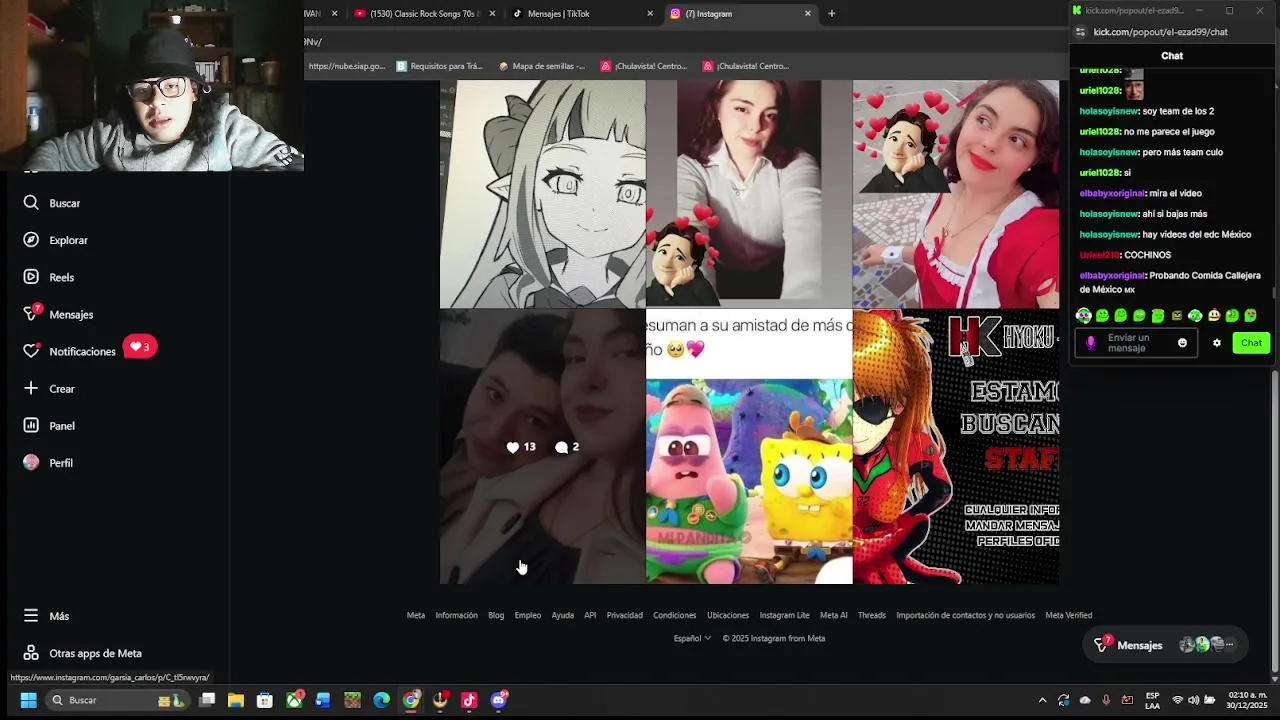Open the first ¡Chulavista! Centro bookmark
Viewport: 1280px width, 720px height.
[644, 66]
